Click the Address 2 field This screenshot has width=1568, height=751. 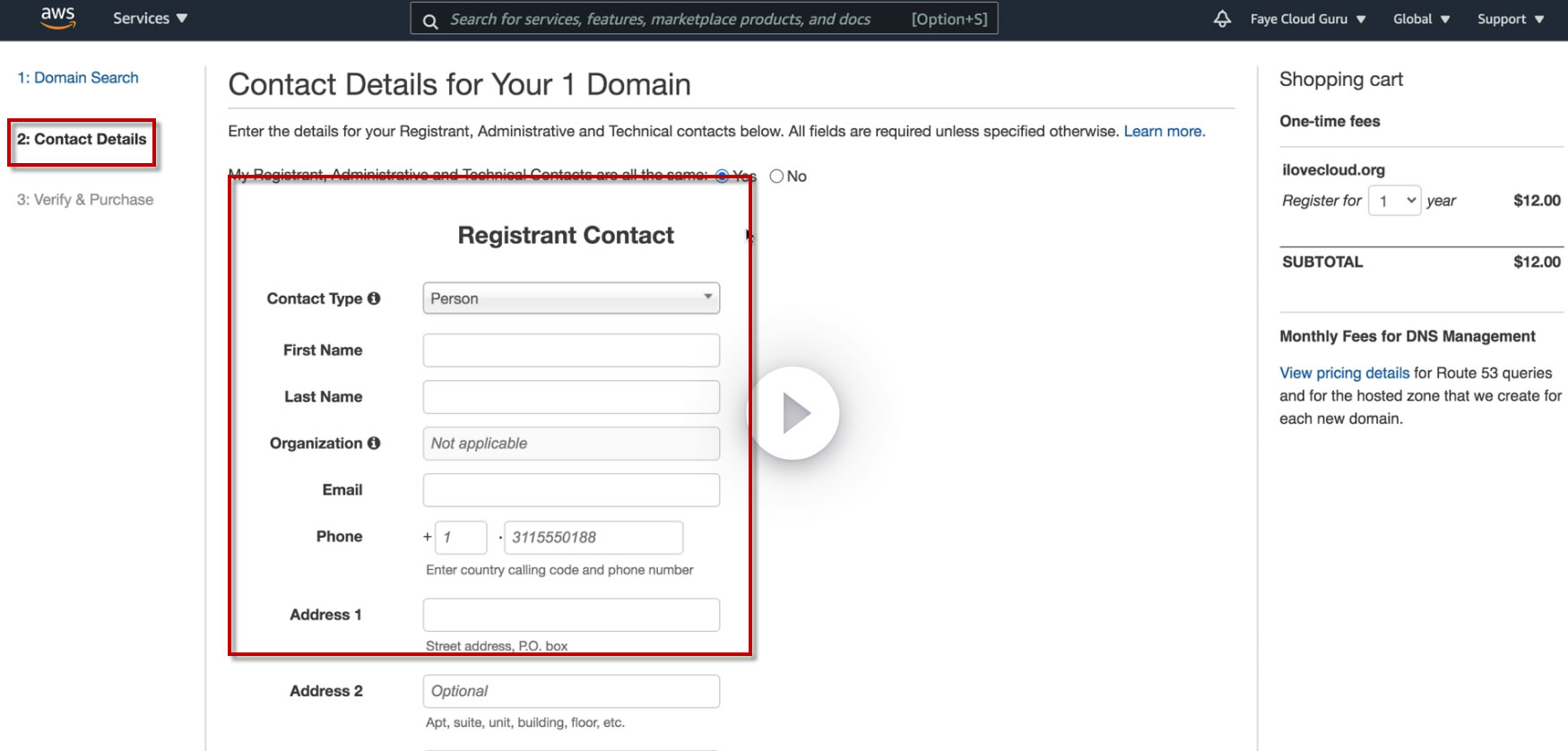coord(571,691)
